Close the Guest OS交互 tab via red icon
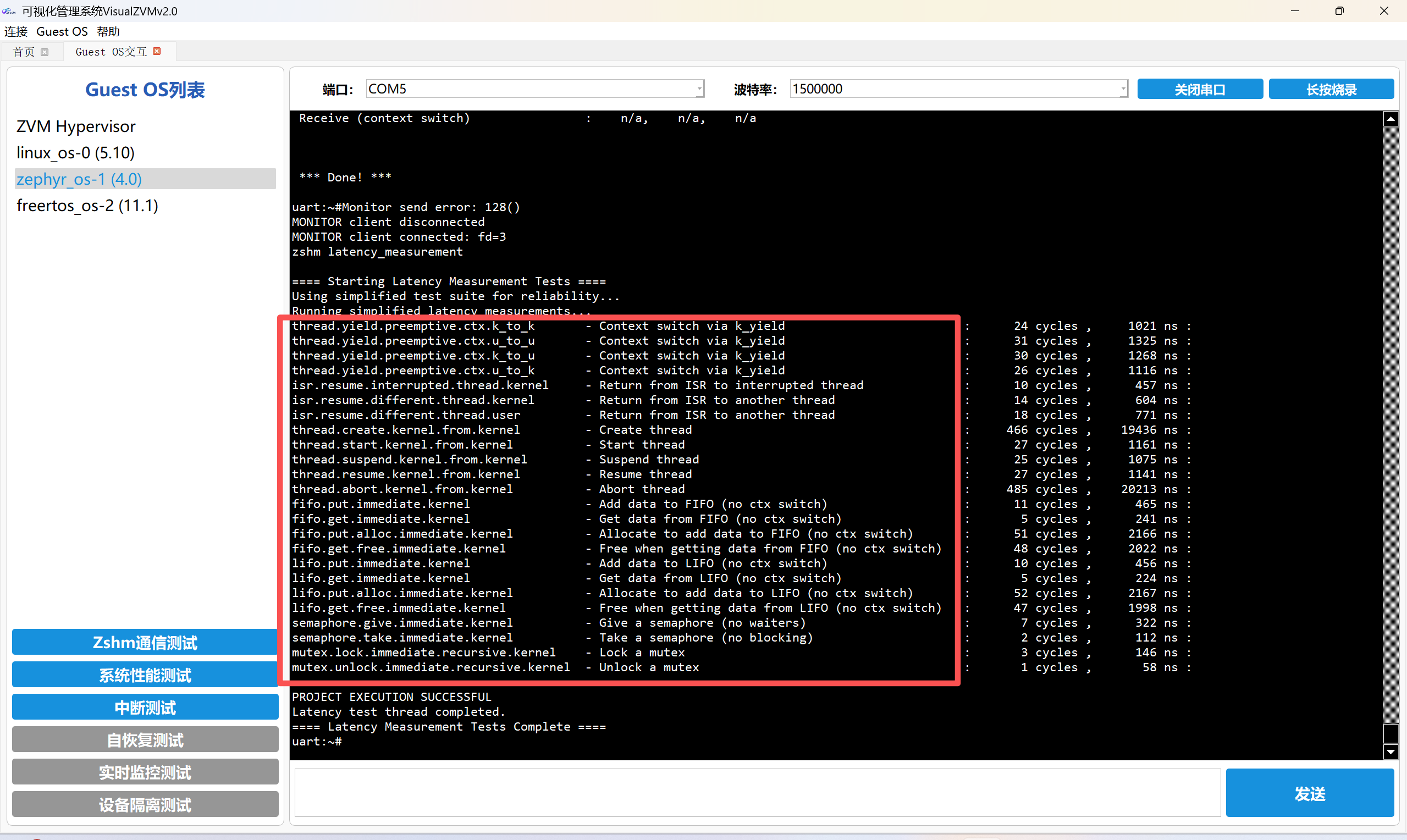1407x840 pixels. 157,52
